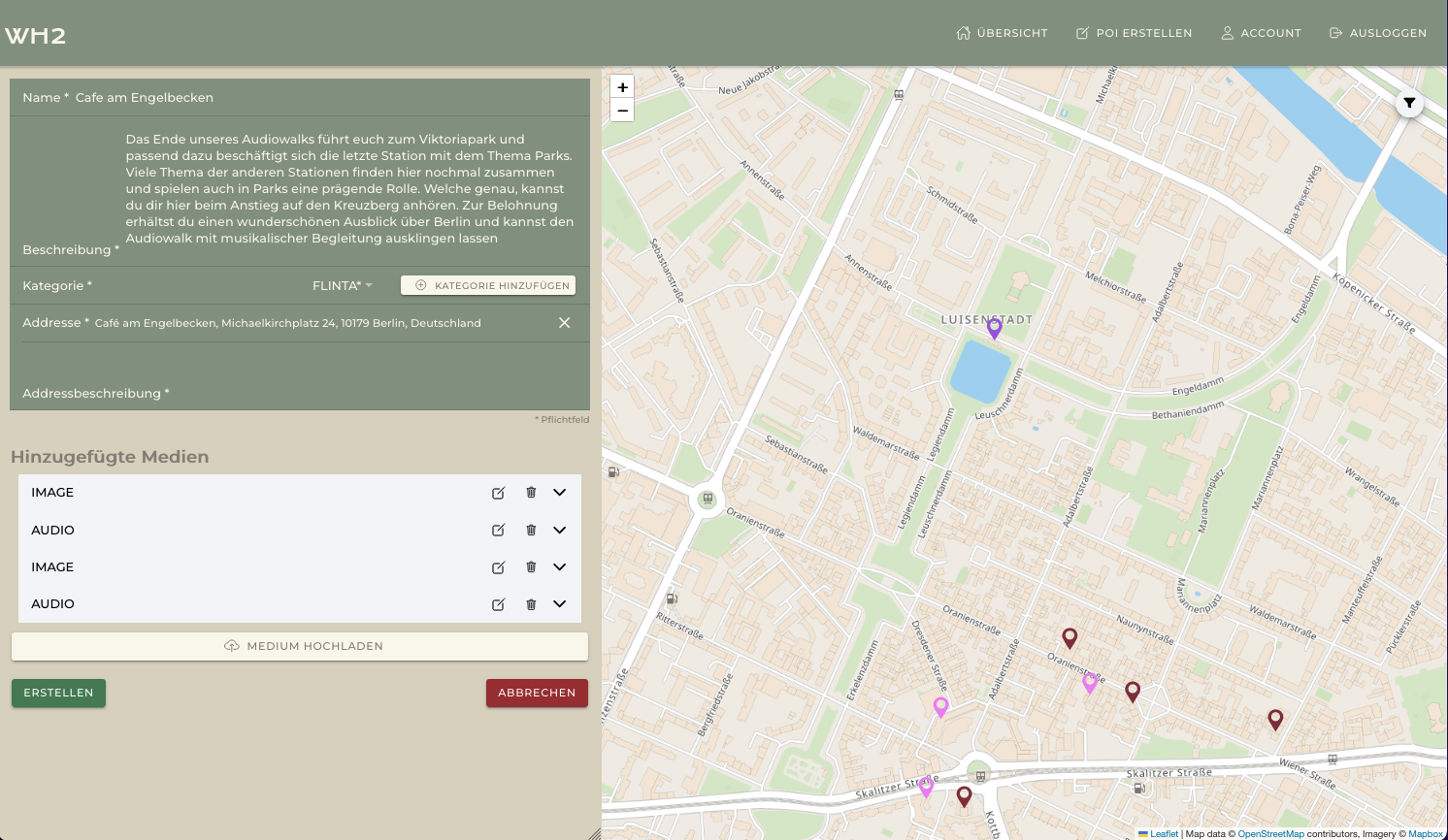Delete the last AUDIO medium
The height and width of the screenshot is (840, 1448).
(531, 604)
